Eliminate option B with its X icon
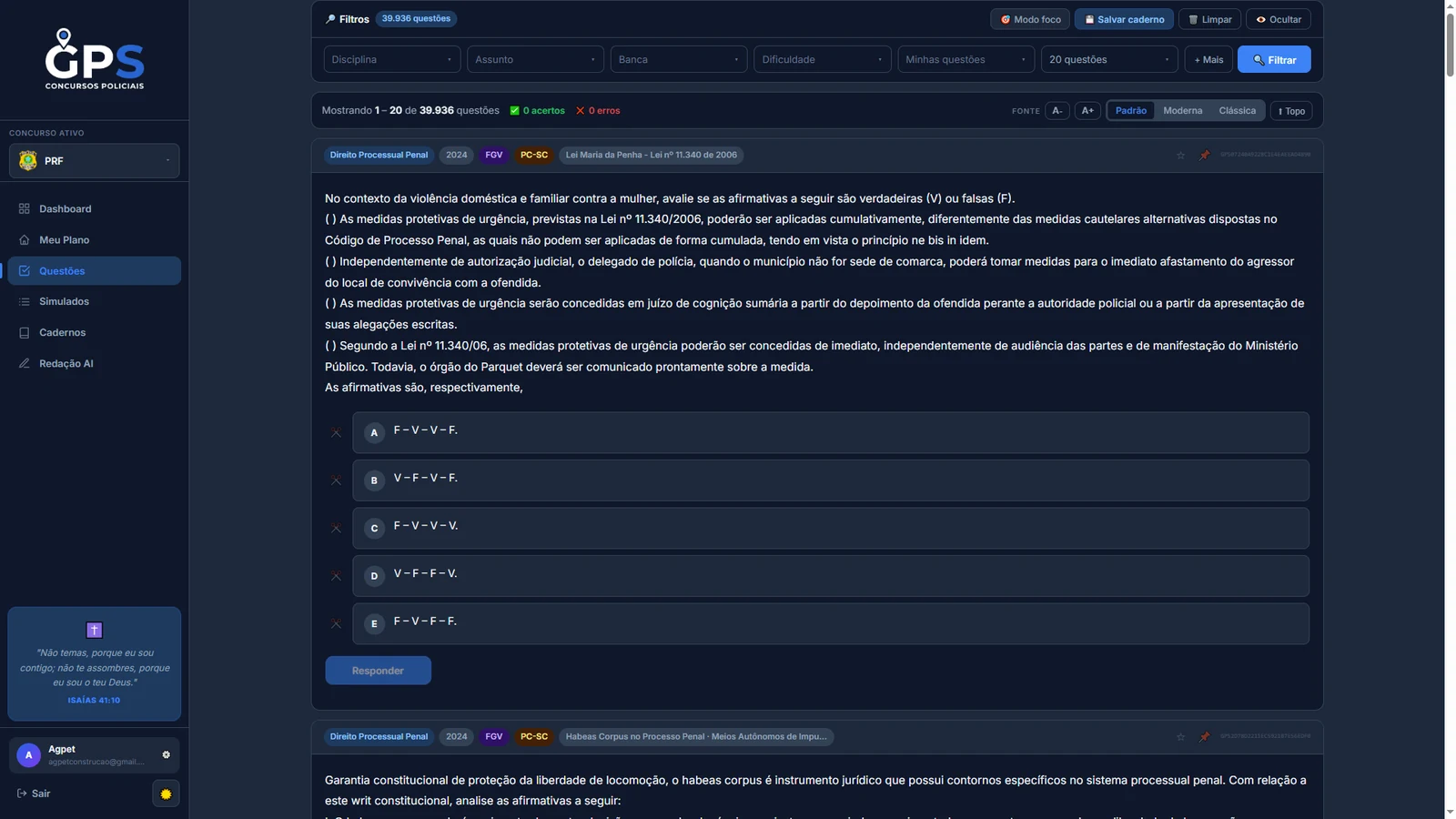 [x=336, y=480]
